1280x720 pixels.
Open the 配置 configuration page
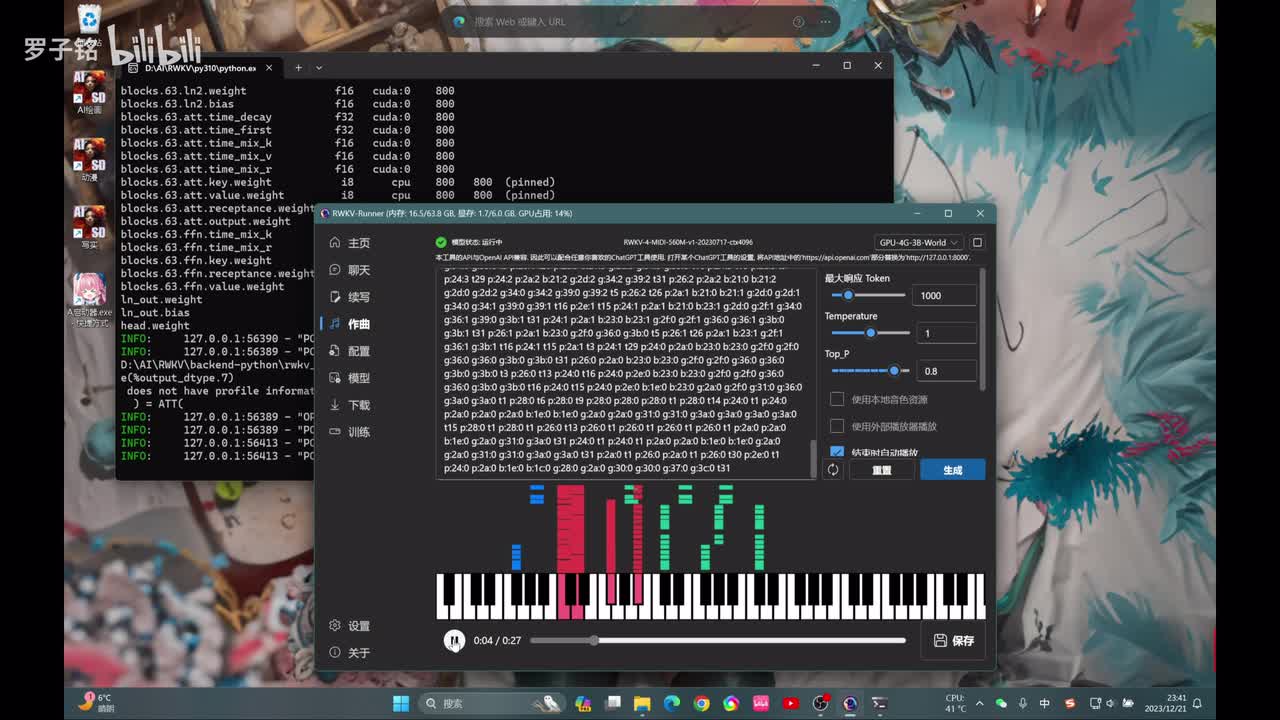point(350,351)
